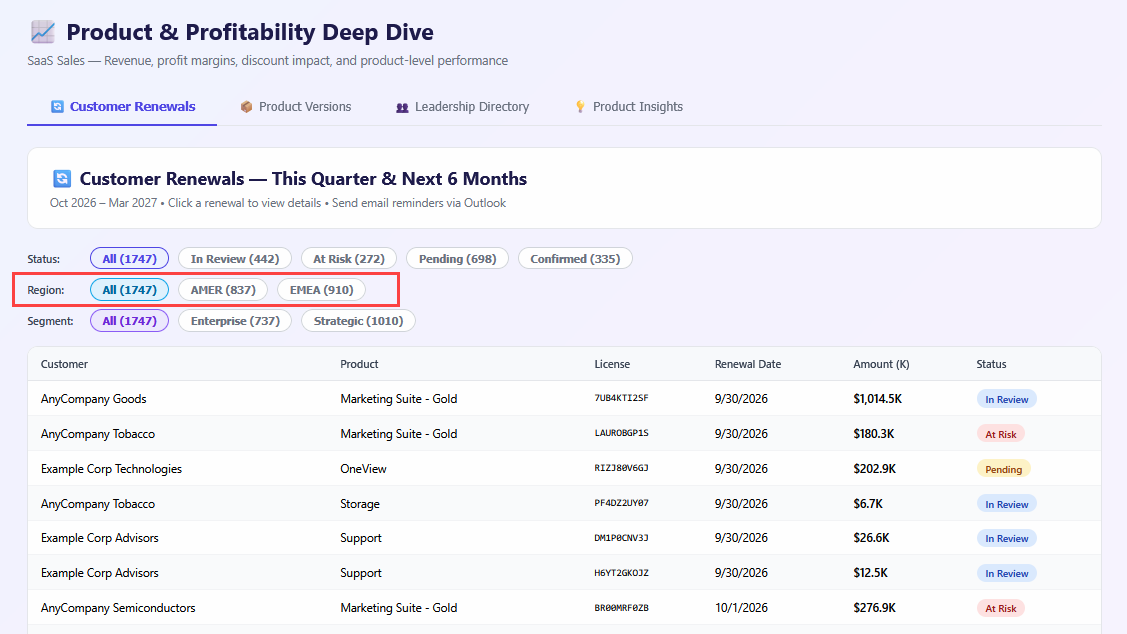Click the $180.3K amount
The image size is (1127, 634).
(x=873, y=433)
